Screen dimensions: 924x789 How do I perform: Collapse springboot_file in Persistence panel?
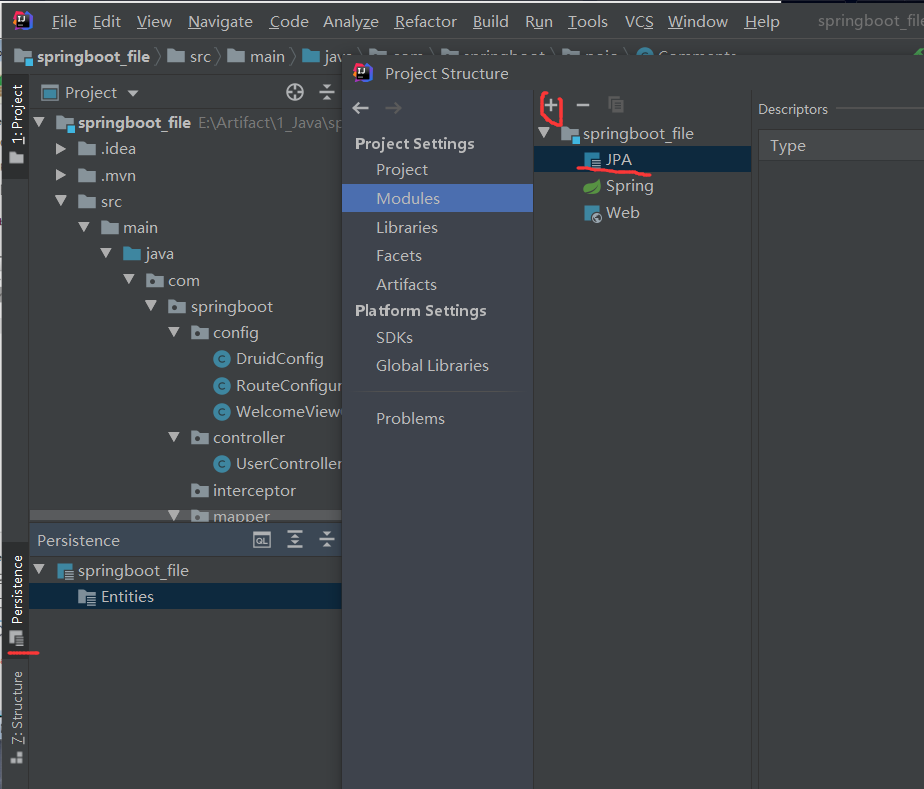pyautogui.click(x=39, y=569)
